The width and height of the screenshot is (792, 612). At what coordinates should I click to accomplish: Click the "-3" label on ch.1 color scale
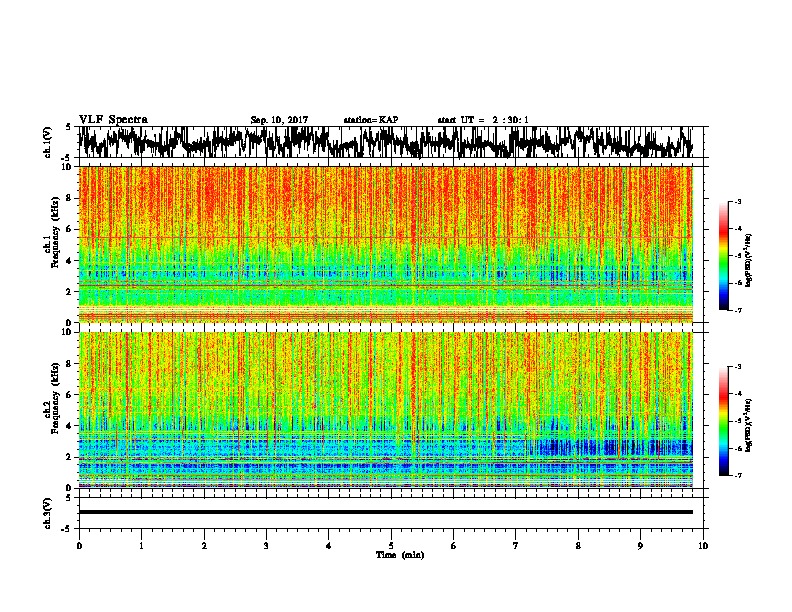(737, 202)
